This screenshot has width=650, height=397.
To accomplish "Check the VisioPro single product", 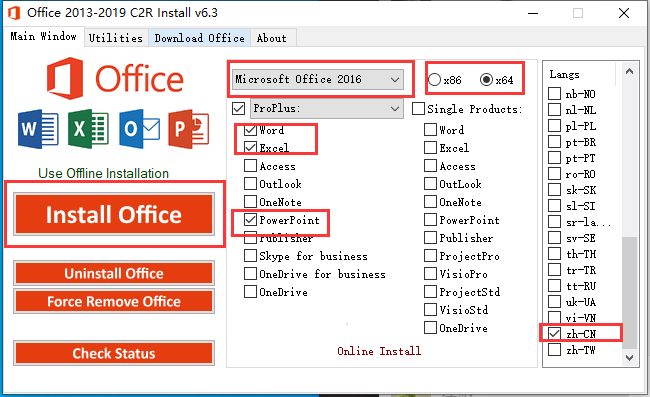I will [x=430, y=274].
